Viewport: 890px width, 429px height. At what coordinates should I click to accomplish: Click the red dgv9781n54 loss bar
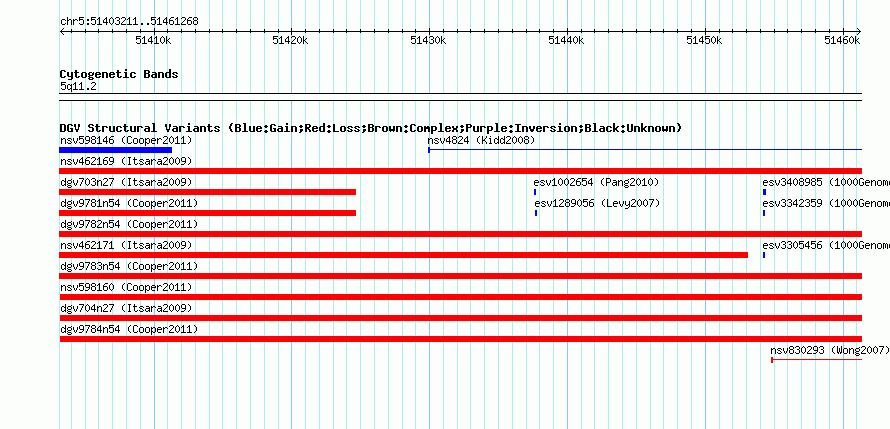pyautogui.click(x=208, y=213)
